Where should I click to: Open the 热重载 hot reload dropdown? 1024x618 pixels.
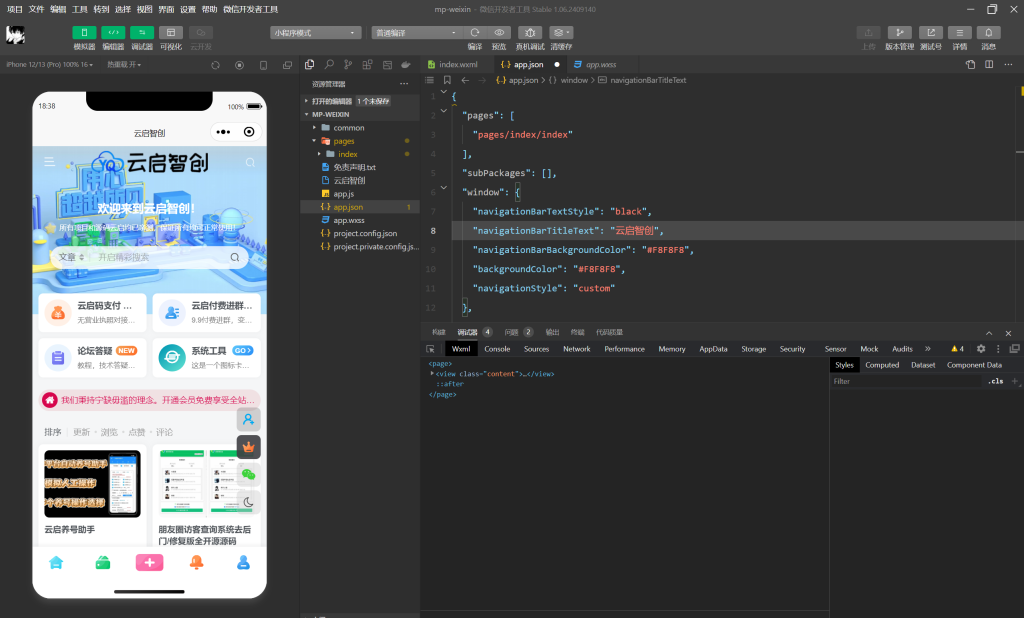click(124, 65)
